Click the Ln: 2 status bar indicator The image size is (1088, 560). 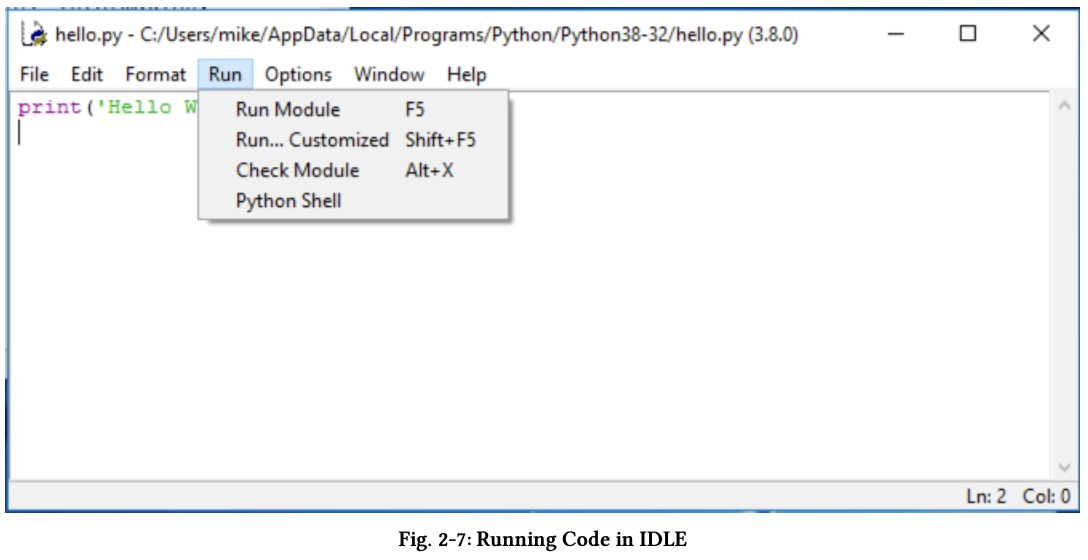(986, 496)
